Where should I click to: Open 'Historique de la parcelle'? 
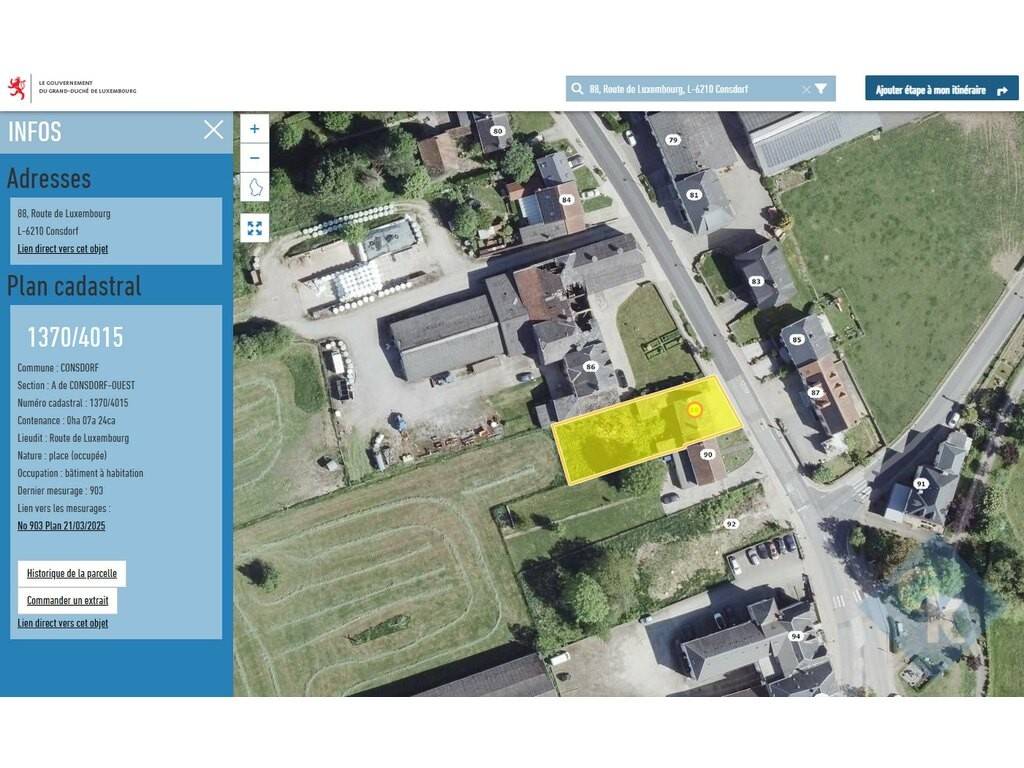click(72, 574)
